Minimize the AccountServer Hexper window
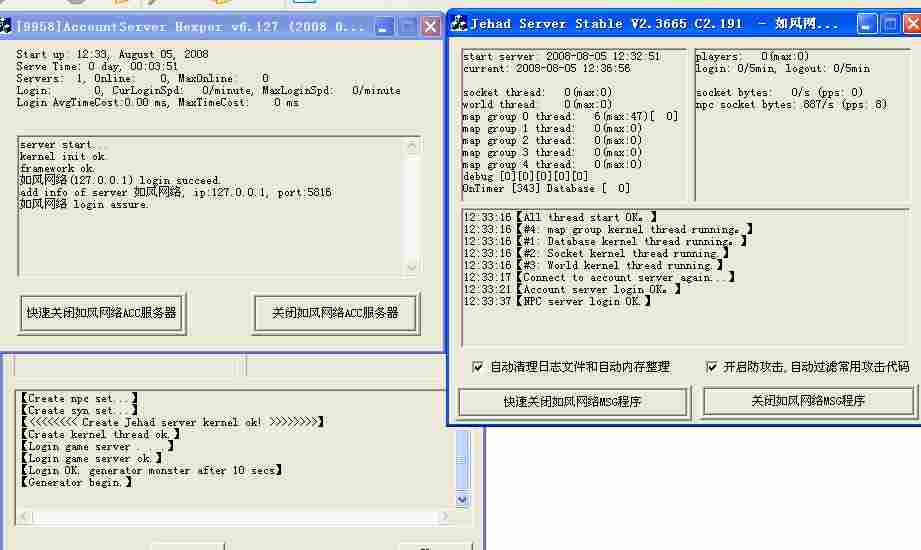This screenshot has width=921, height=550. pyautogui.click(x=383, y=26)
